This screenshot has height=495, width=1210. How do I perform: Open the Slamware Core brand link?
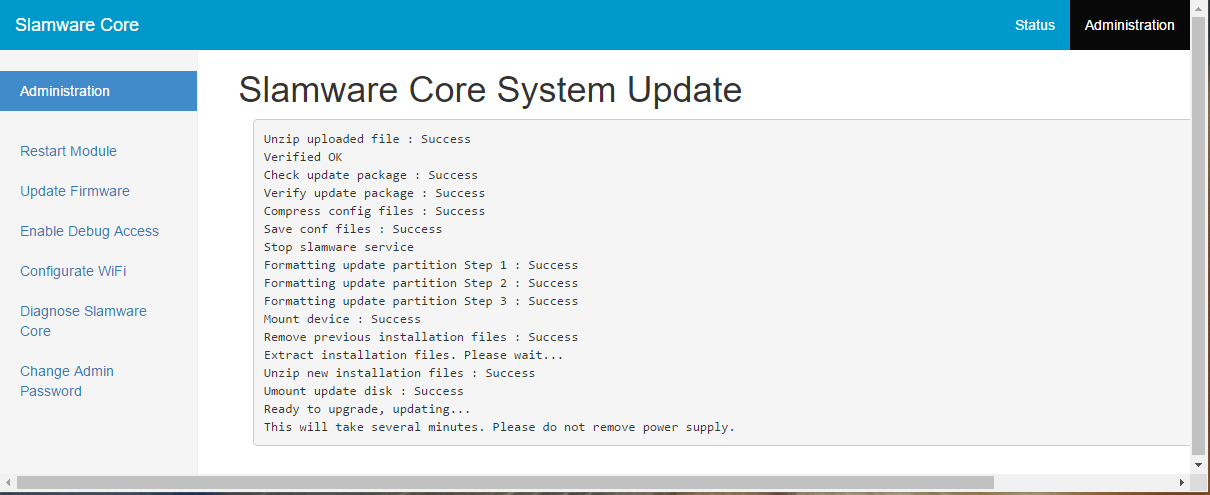[77, 25]
